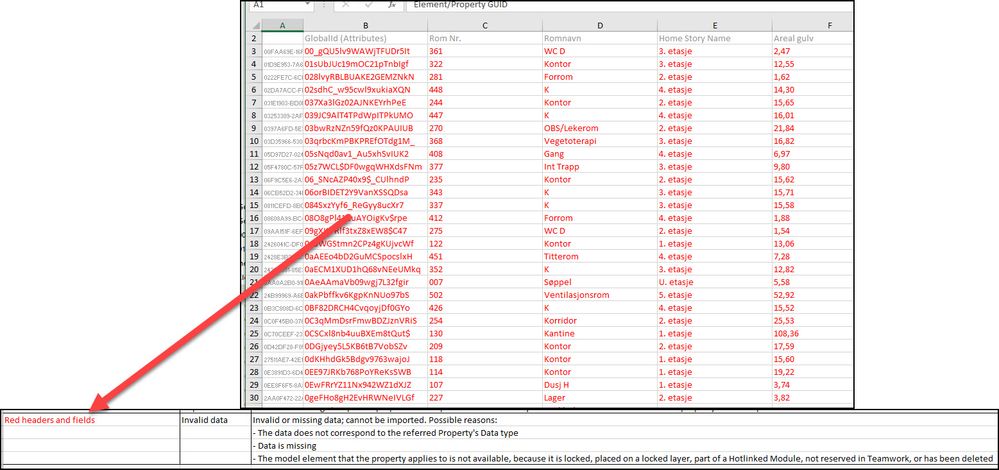This screenshot has width=999, height=470.
Task: Select column C header
Action: click(485, 24)
